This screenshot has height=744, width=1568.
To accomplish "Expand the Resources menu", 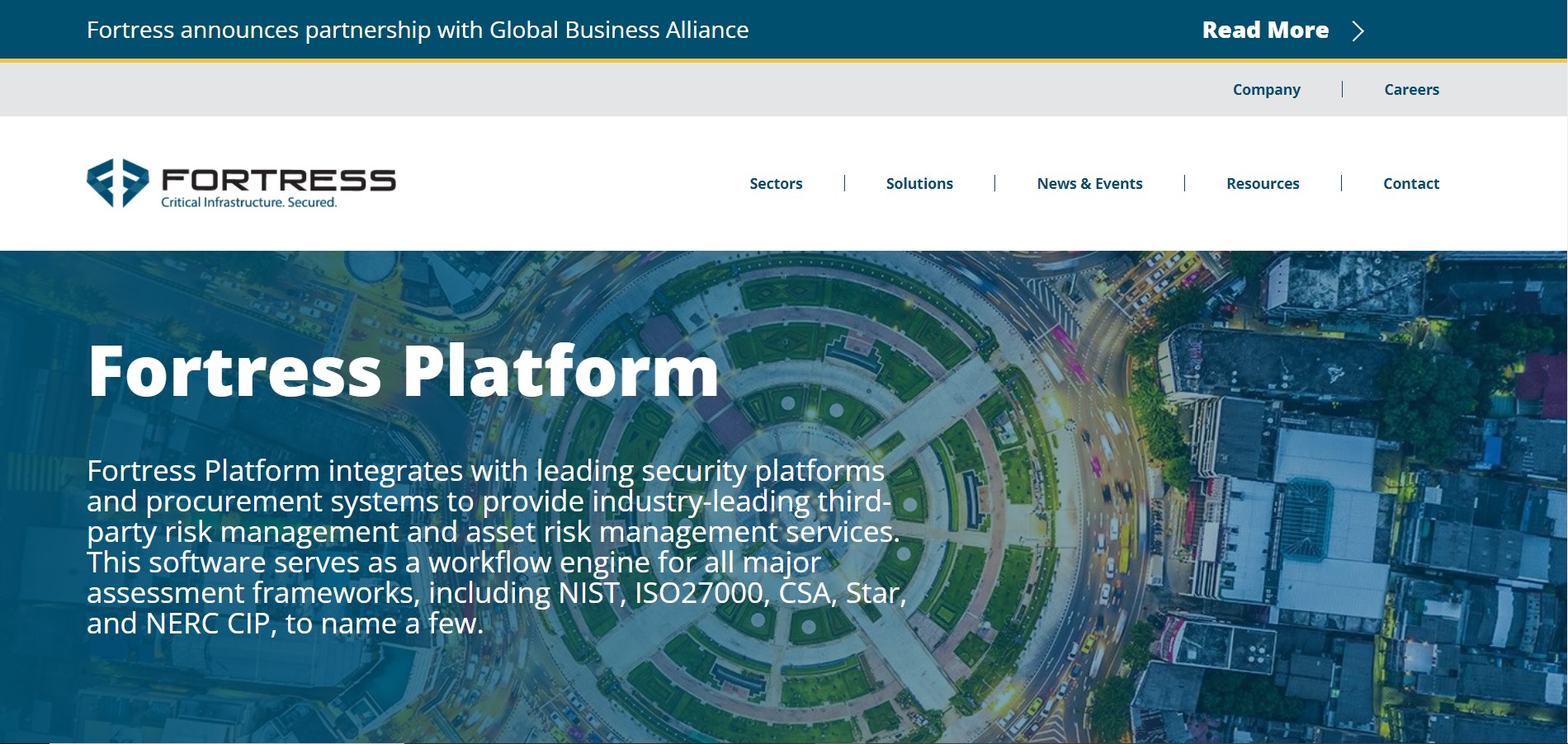I will click(1263, 183).
